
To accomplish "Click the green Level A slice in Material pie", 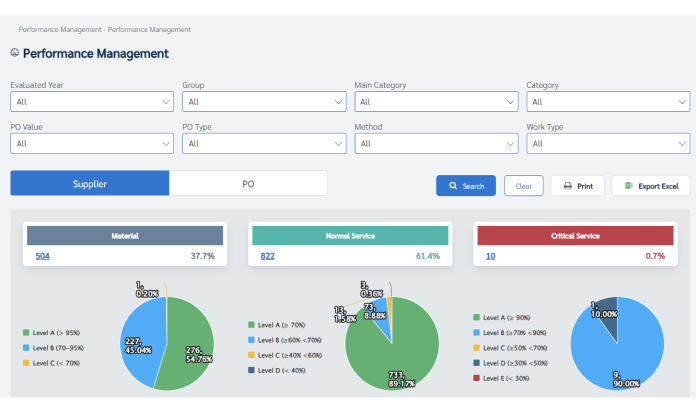I will point(188,345).
